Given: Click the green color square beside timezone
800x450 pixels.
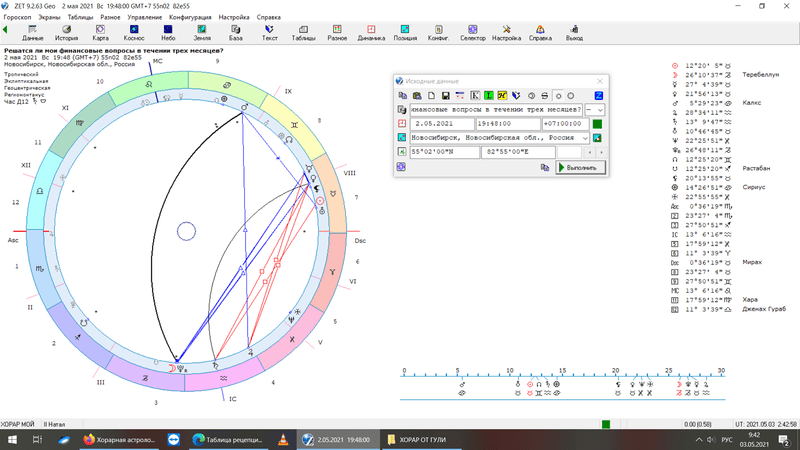Looking at the screenshot, I should (597, 124).
